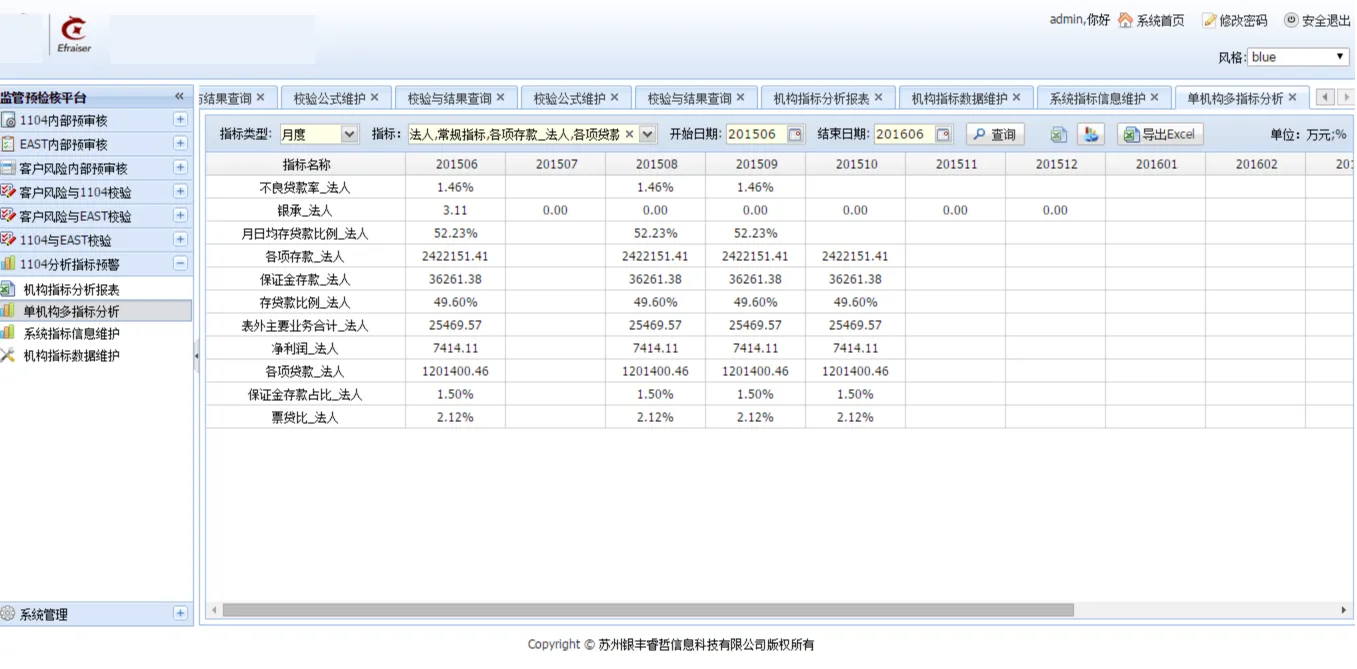The height and width of the screenshot is (669, 1357).
Task: Collapse the sidebar with double-arrow icon
Action: (x=180, y=97)
